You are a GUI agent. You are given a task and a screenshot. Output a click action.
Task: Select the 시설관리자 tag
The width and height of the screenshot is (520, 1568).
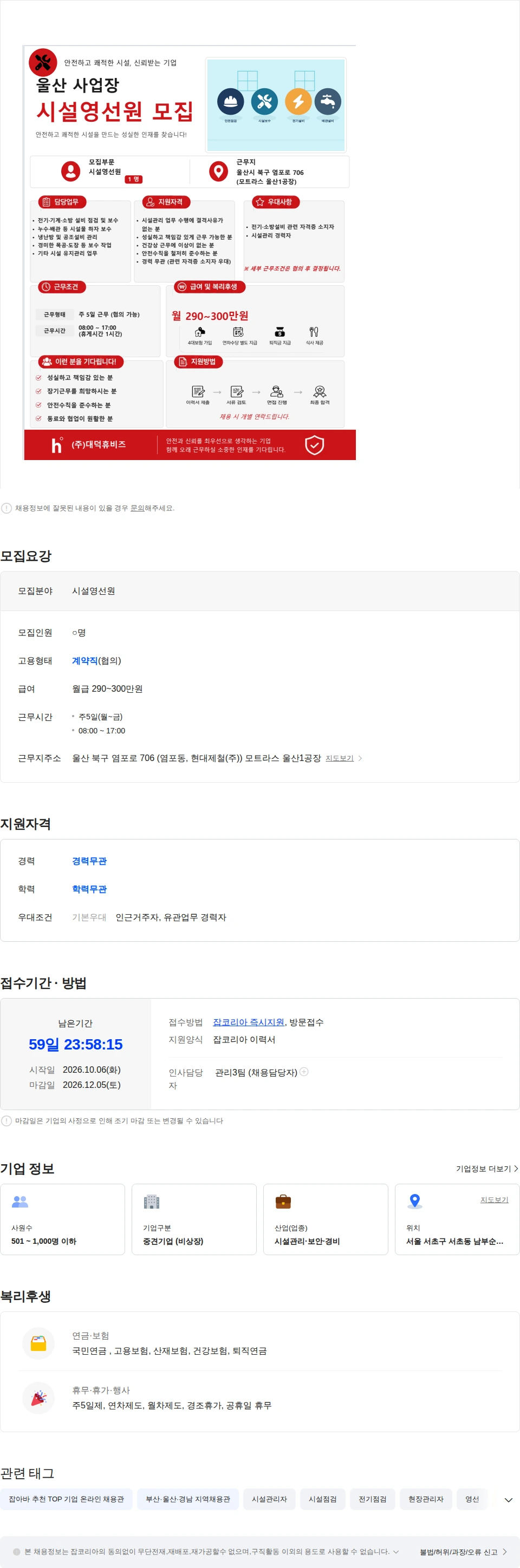pyautogui.click(x=269, y=1499)
